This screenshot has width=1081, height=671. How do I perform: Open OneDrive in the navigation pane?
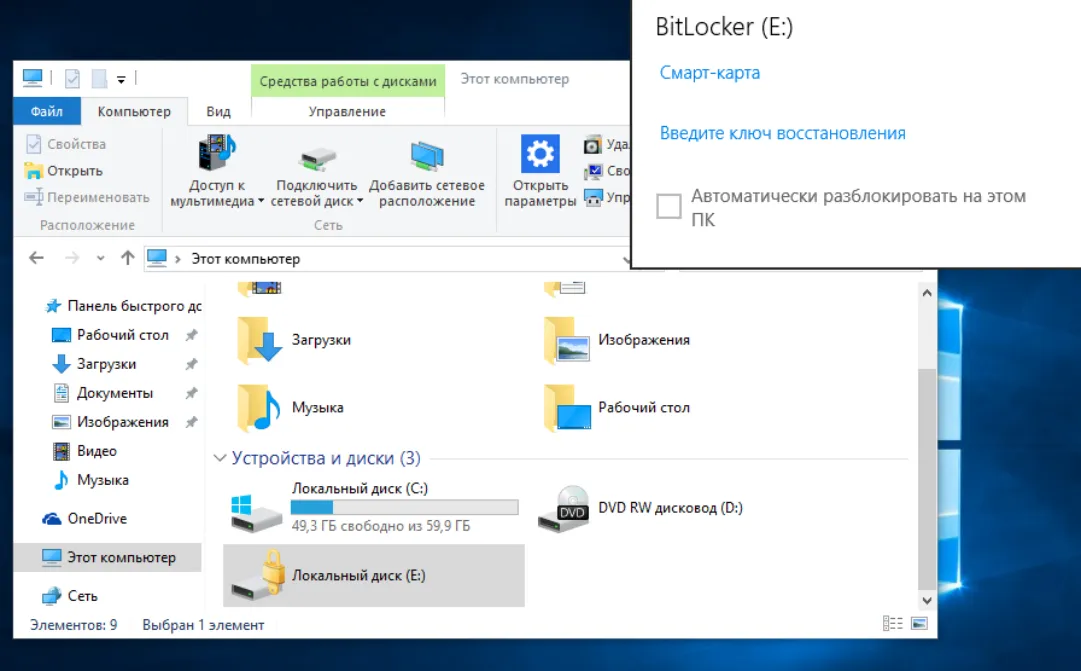pos(85,519)
